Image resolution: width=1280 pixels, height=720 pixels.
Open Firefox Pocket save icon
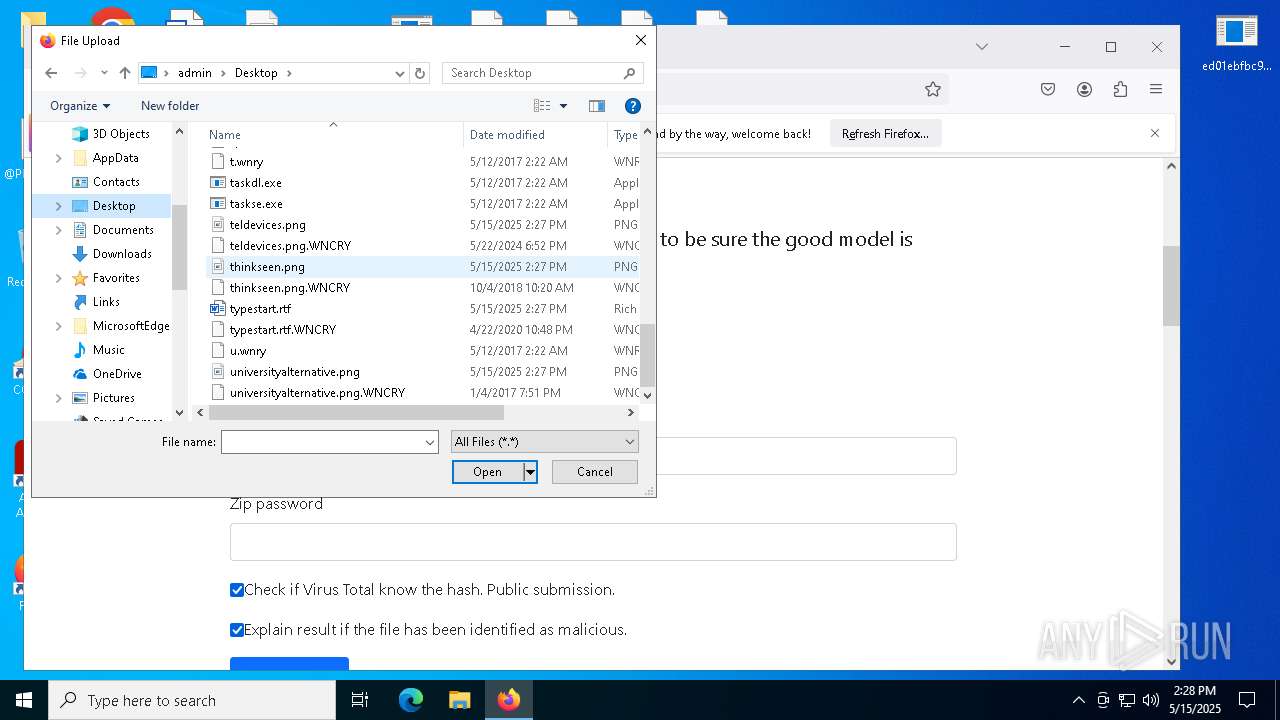pos(1048,89)
